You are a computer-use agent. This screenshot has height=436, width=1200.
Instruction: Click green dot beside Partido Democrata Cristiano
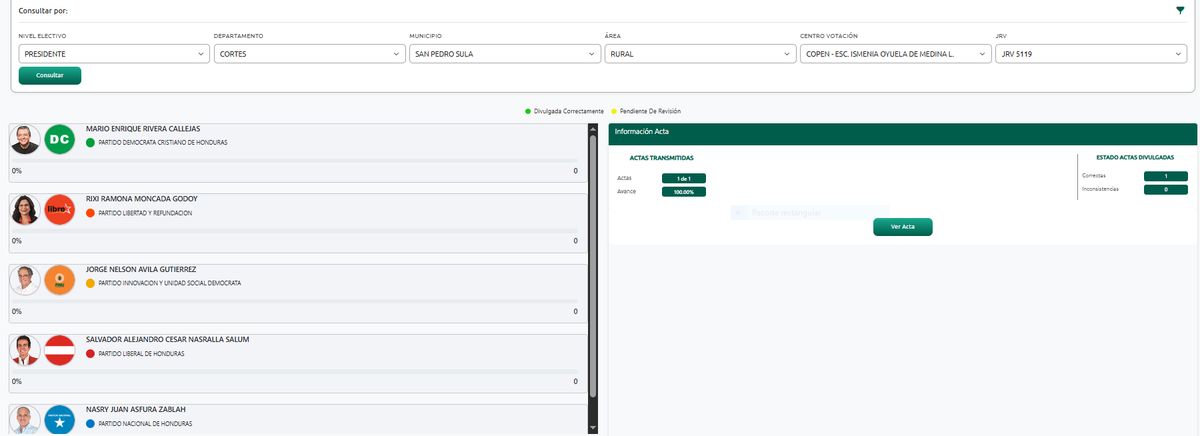coord(90,143)
